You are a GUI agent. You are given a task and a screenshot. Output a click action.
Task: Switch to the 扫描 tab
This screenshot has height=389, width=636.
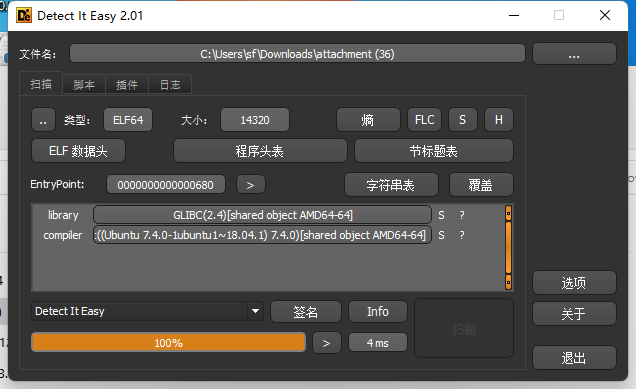41,84
